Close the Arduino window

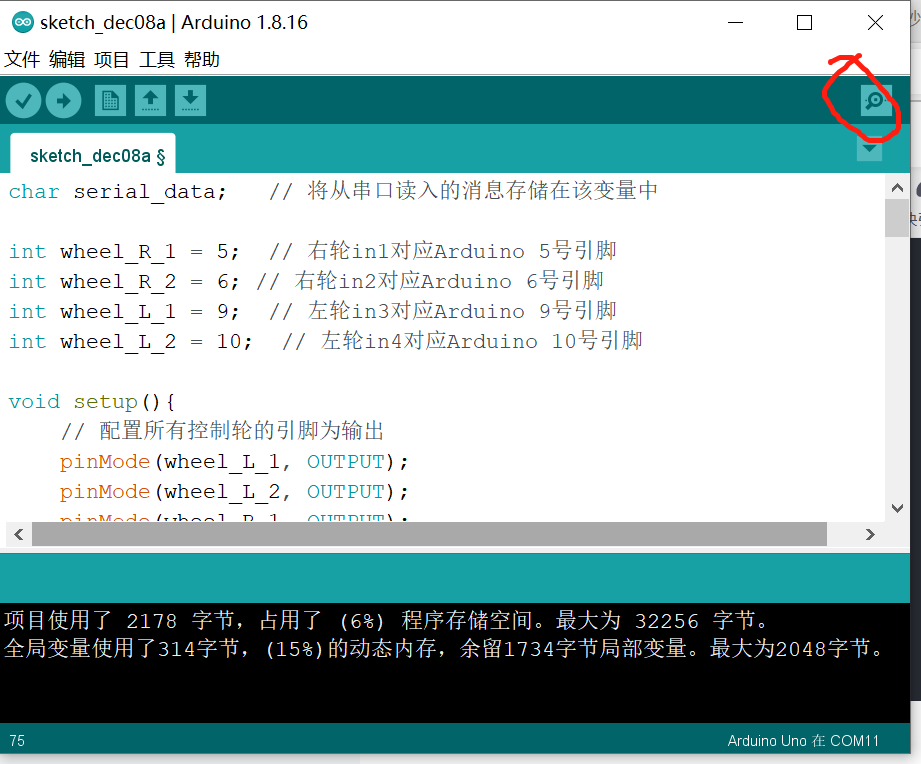click(x=875, y=23)
